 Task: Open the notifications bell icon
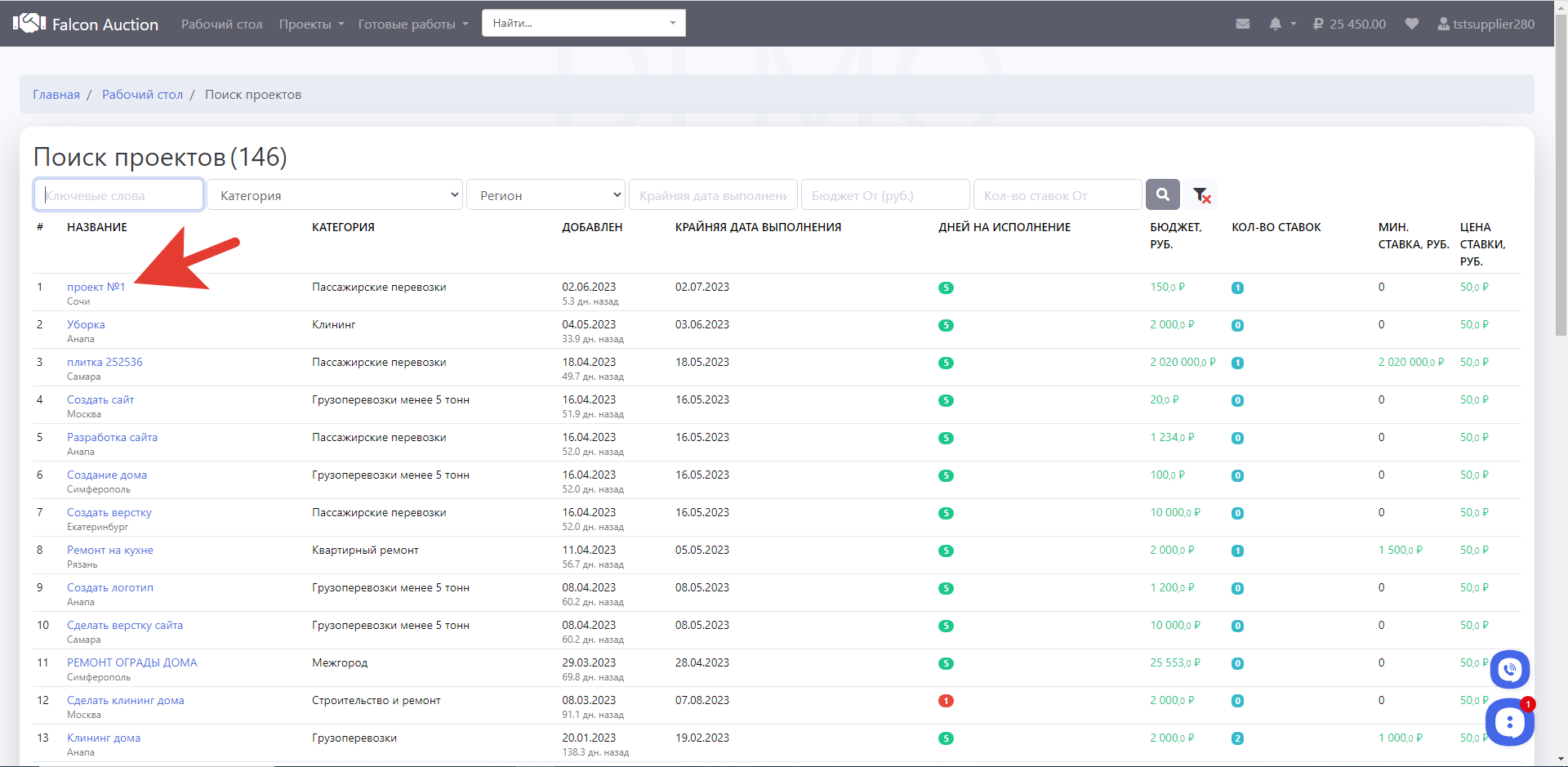point(1276,24)
